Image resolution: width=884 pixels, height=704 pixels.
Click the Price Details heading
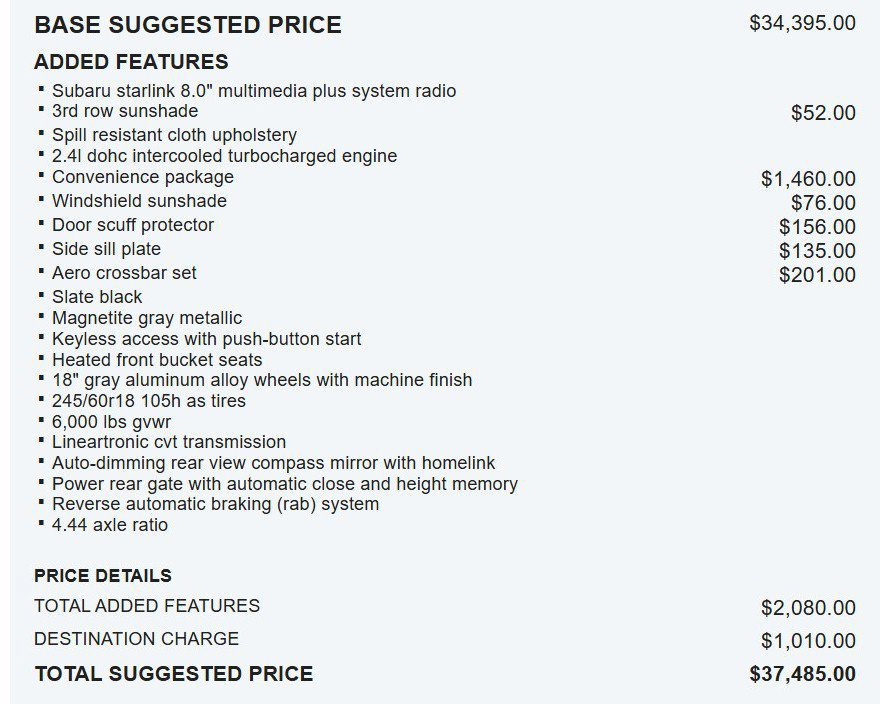(x=103, y=575)
